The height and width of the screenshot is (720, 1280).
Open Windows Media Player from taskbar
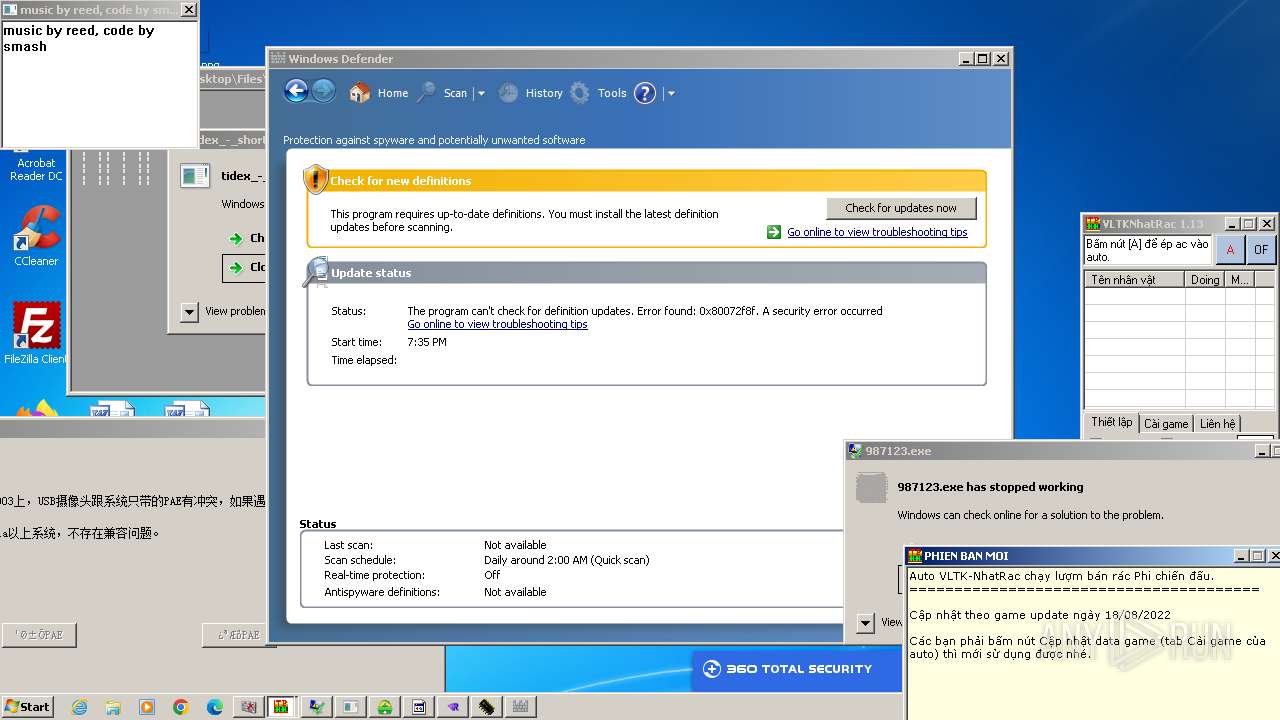pos(147,707)
